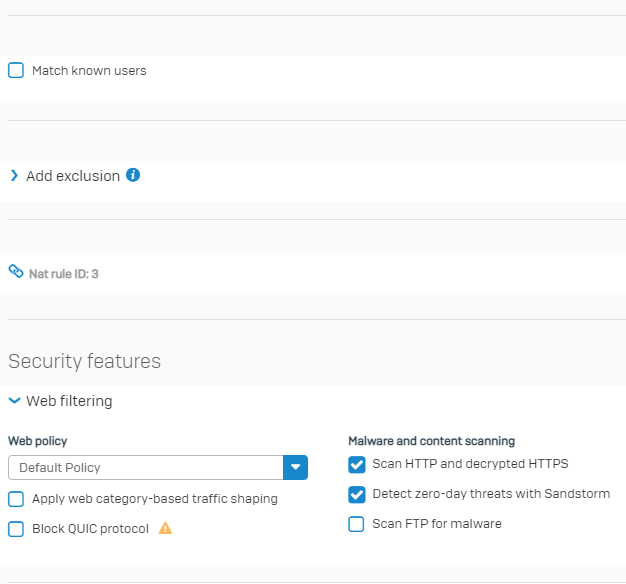Click the Add exclusion chevron arrow
This screenshot has width=626, height=584.
14,175
